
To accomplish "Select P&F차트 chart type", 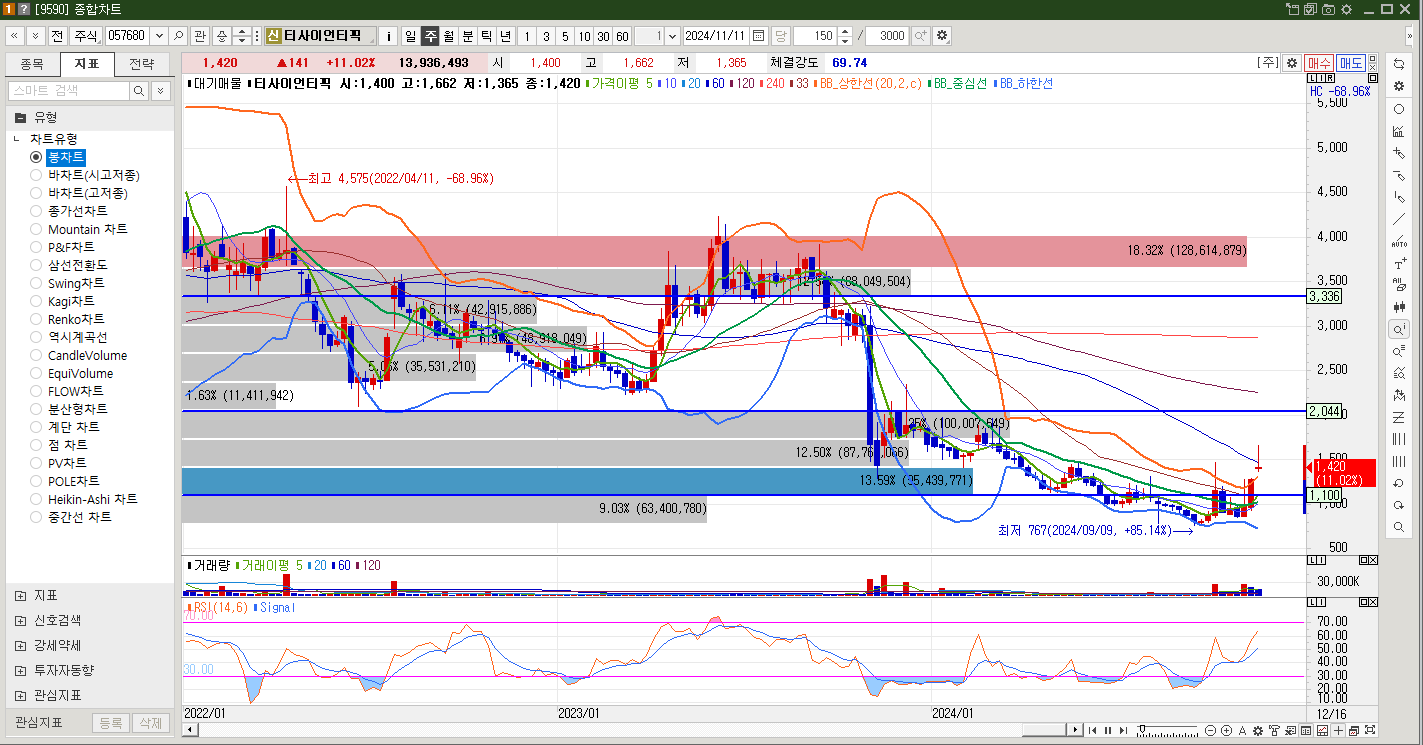I will coord(71,247).
